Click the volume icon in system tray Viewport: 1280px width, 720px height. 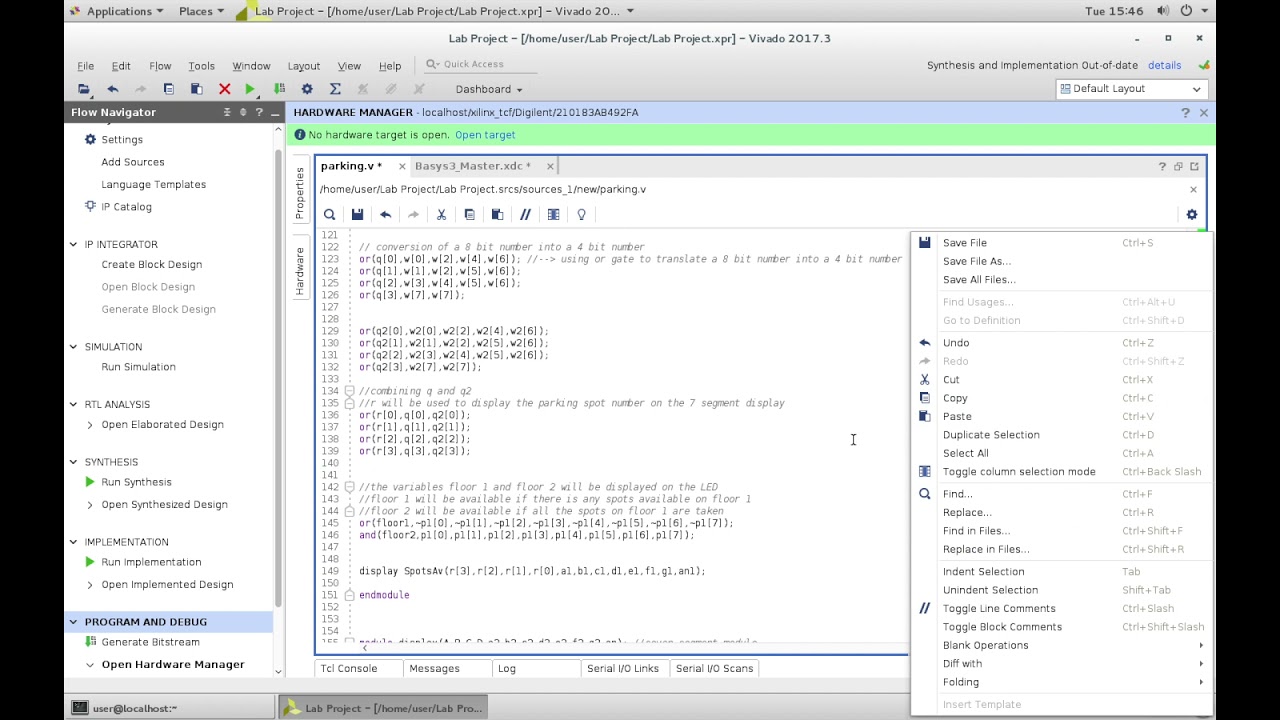1163,11
